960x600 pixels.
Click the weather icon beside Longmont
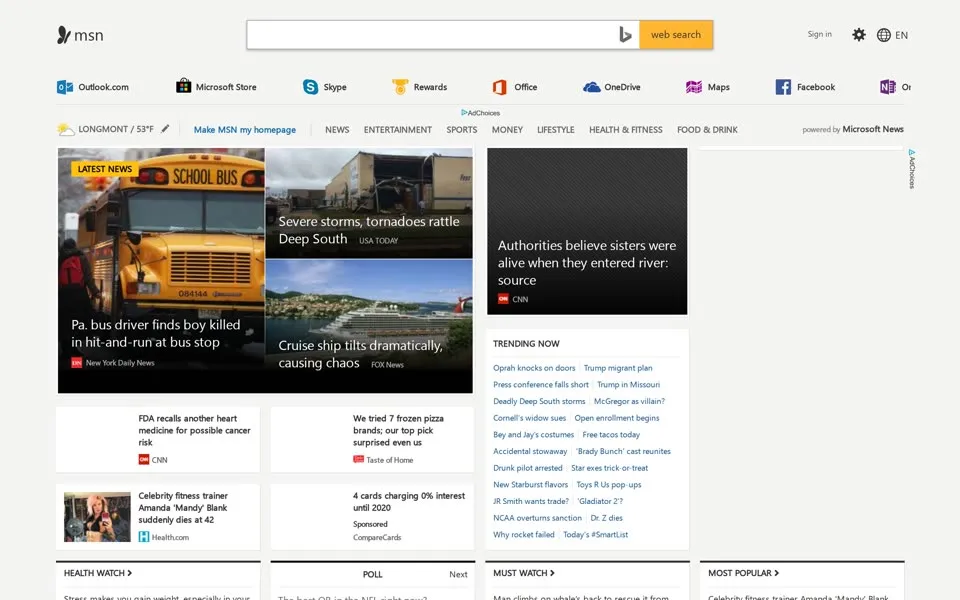pos(66,129)
